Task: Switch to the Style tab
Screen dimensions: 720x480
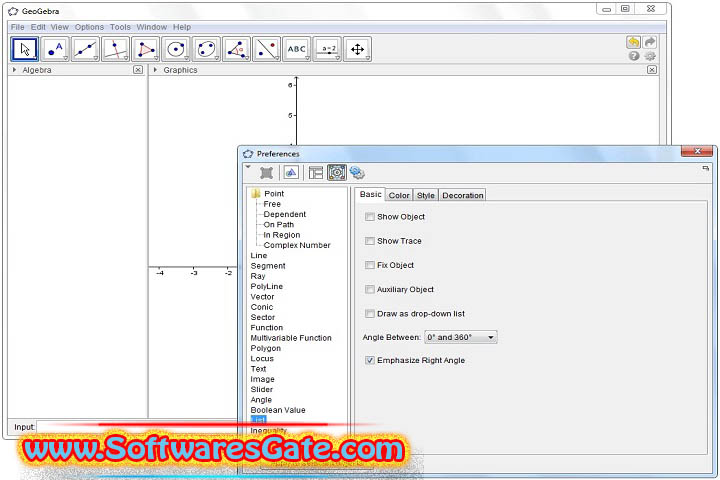Action: pos(426,195)
